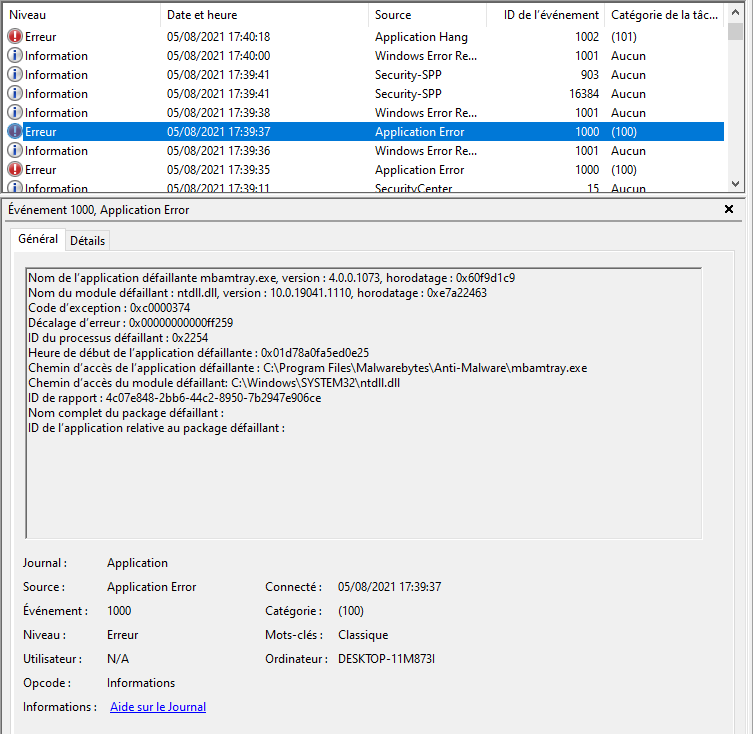Select the Application Hang event row

[364, 37]
